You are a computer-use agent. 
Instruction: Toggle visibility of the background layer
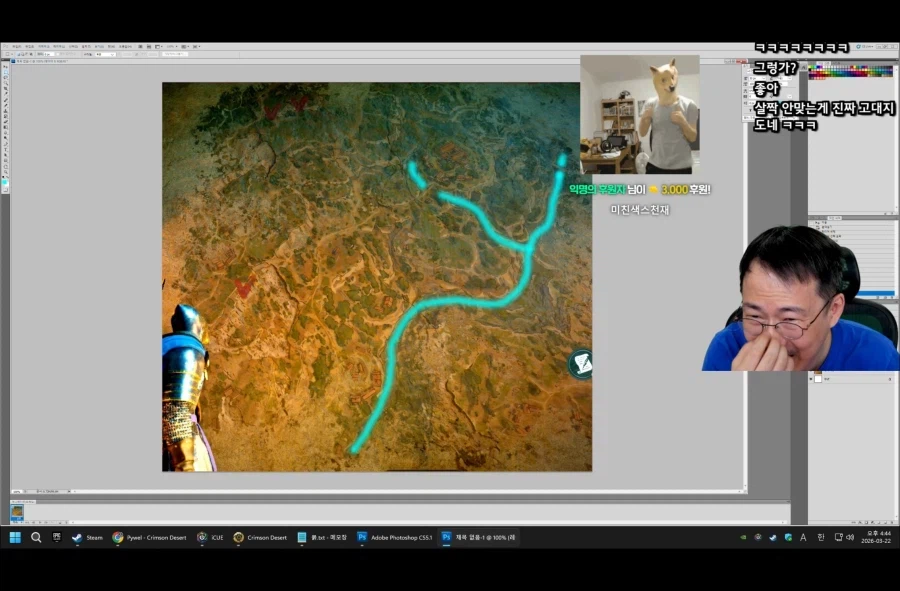(812, 380)
